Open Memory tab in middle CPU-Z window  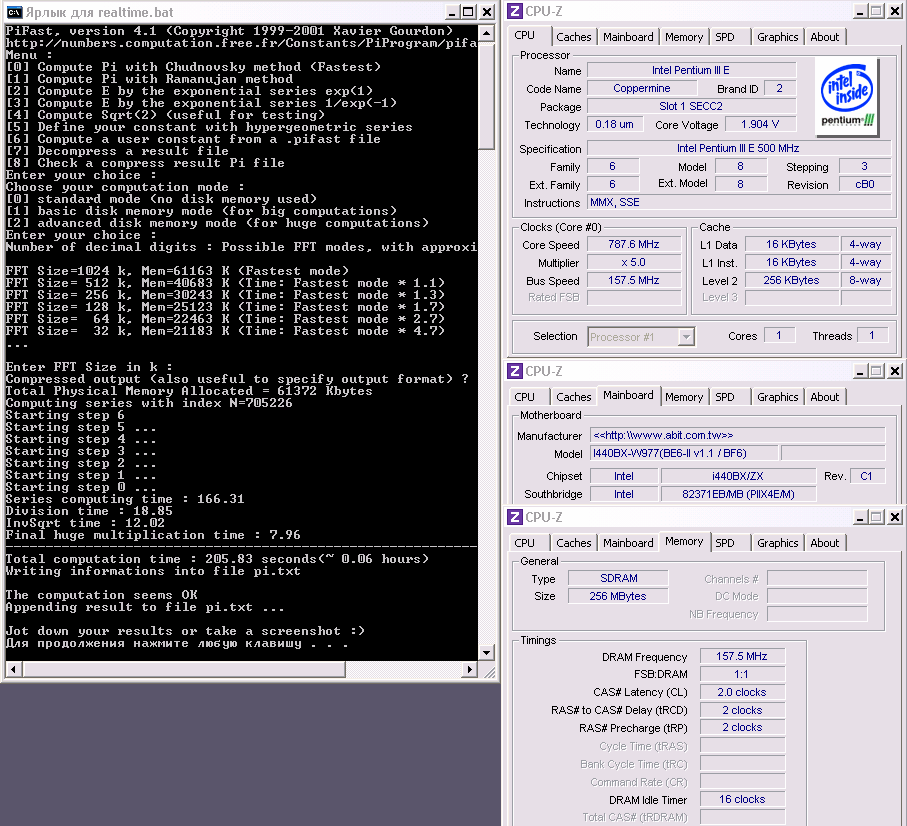tap(684, 397)
